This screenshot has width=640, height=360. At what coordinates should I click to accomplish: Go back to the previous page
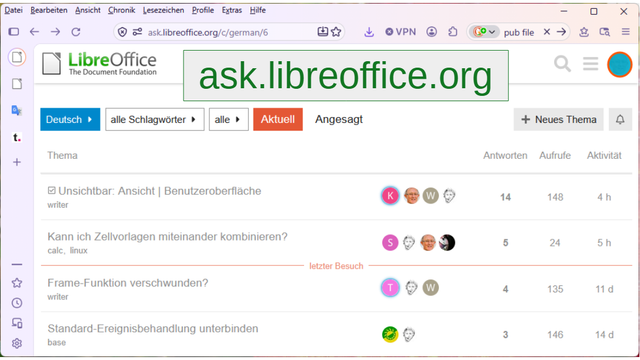pyautogui.click(x=34, y=32)
